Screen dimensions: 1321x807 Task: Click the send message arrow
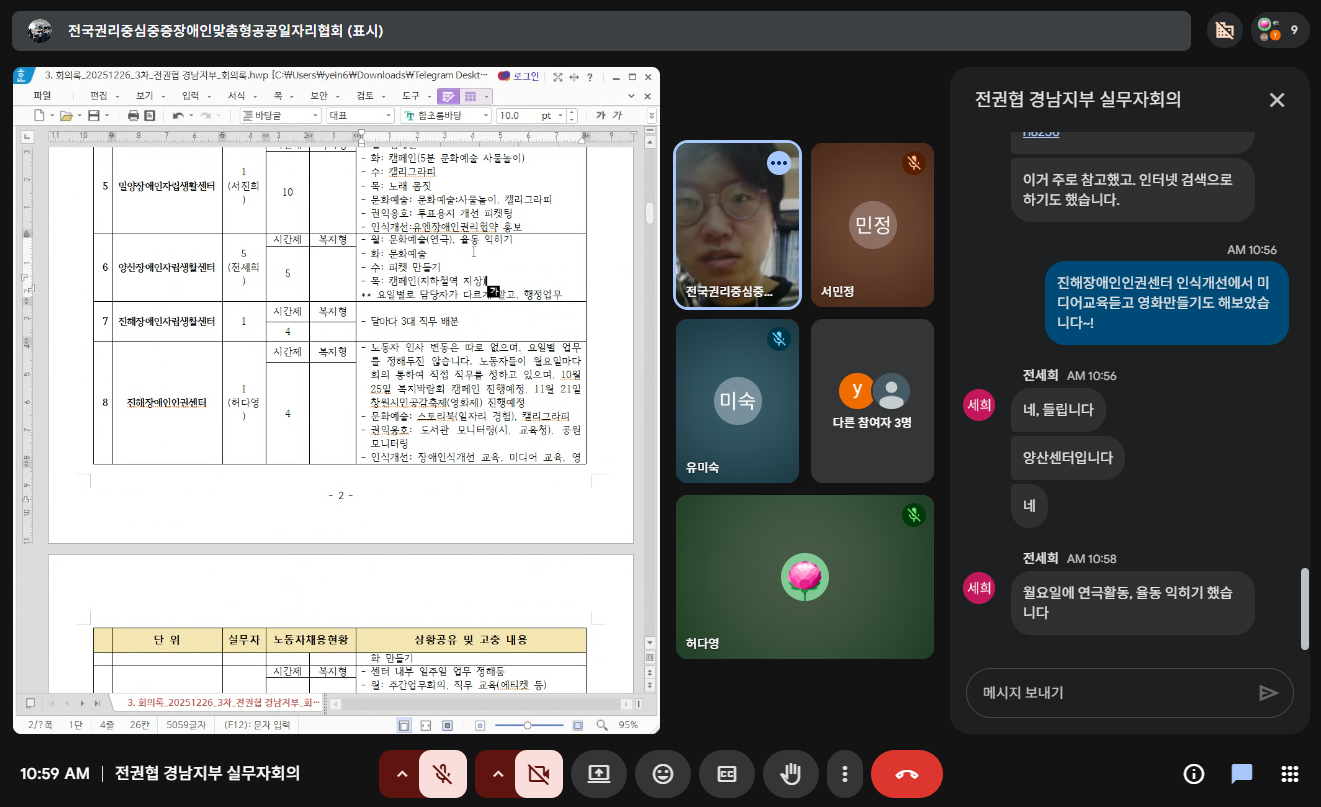coord(1268,693)
